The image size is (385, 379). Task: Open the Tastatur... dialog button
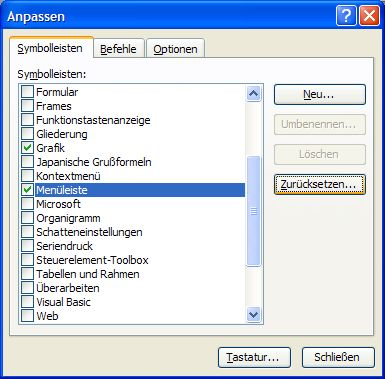(254, 357)
